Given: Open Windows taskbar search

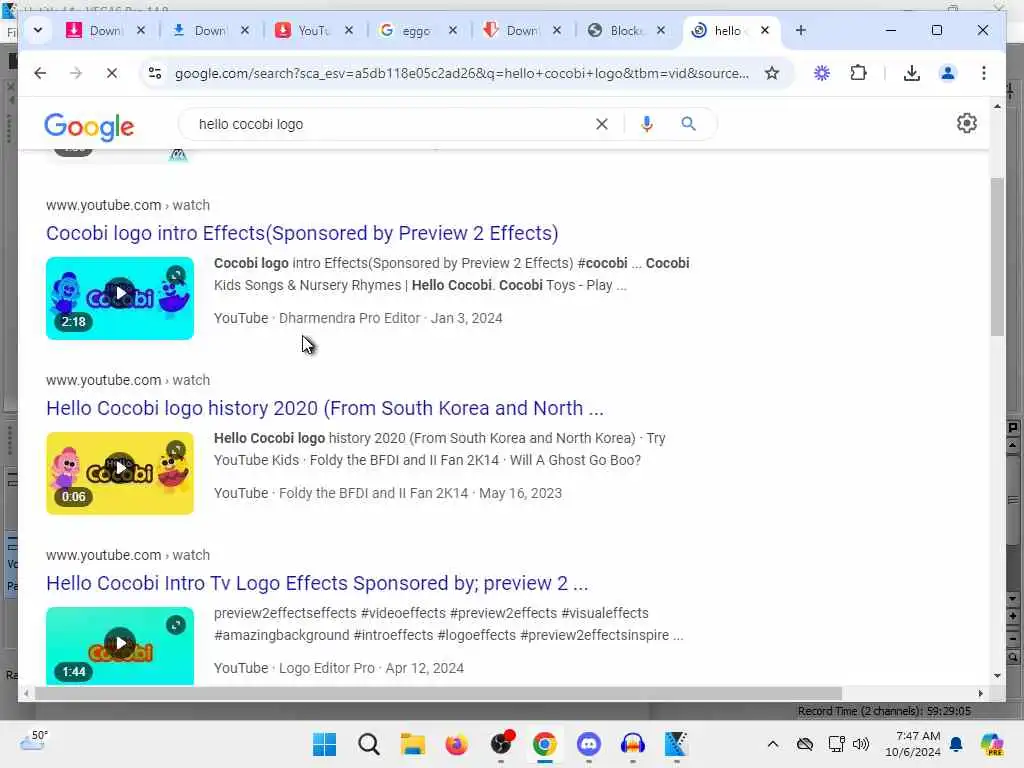Looking at the screenshot, I should (369, 744).
